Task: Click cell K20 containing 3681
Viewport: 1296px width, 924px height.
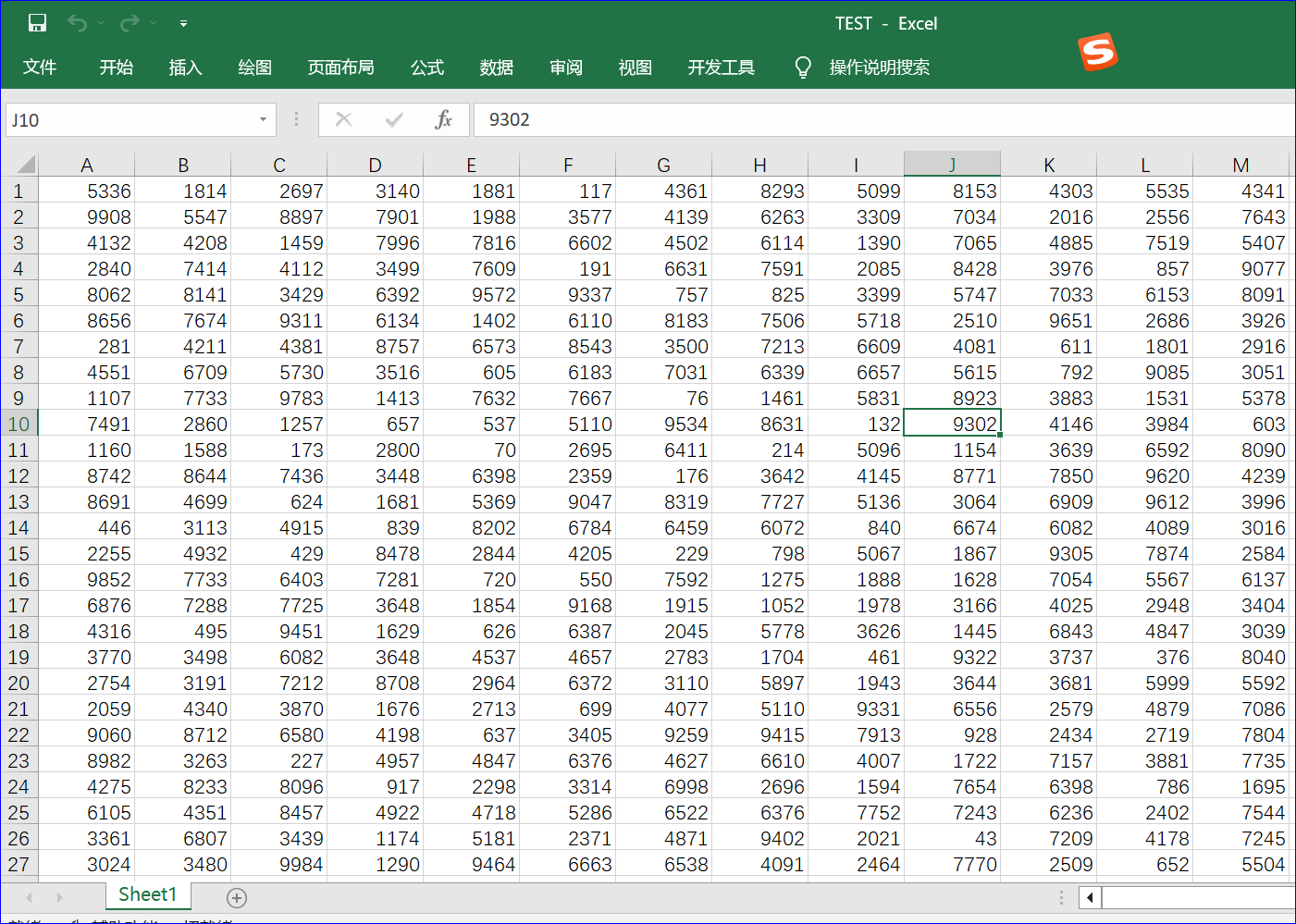Action: pos(1049,683)
